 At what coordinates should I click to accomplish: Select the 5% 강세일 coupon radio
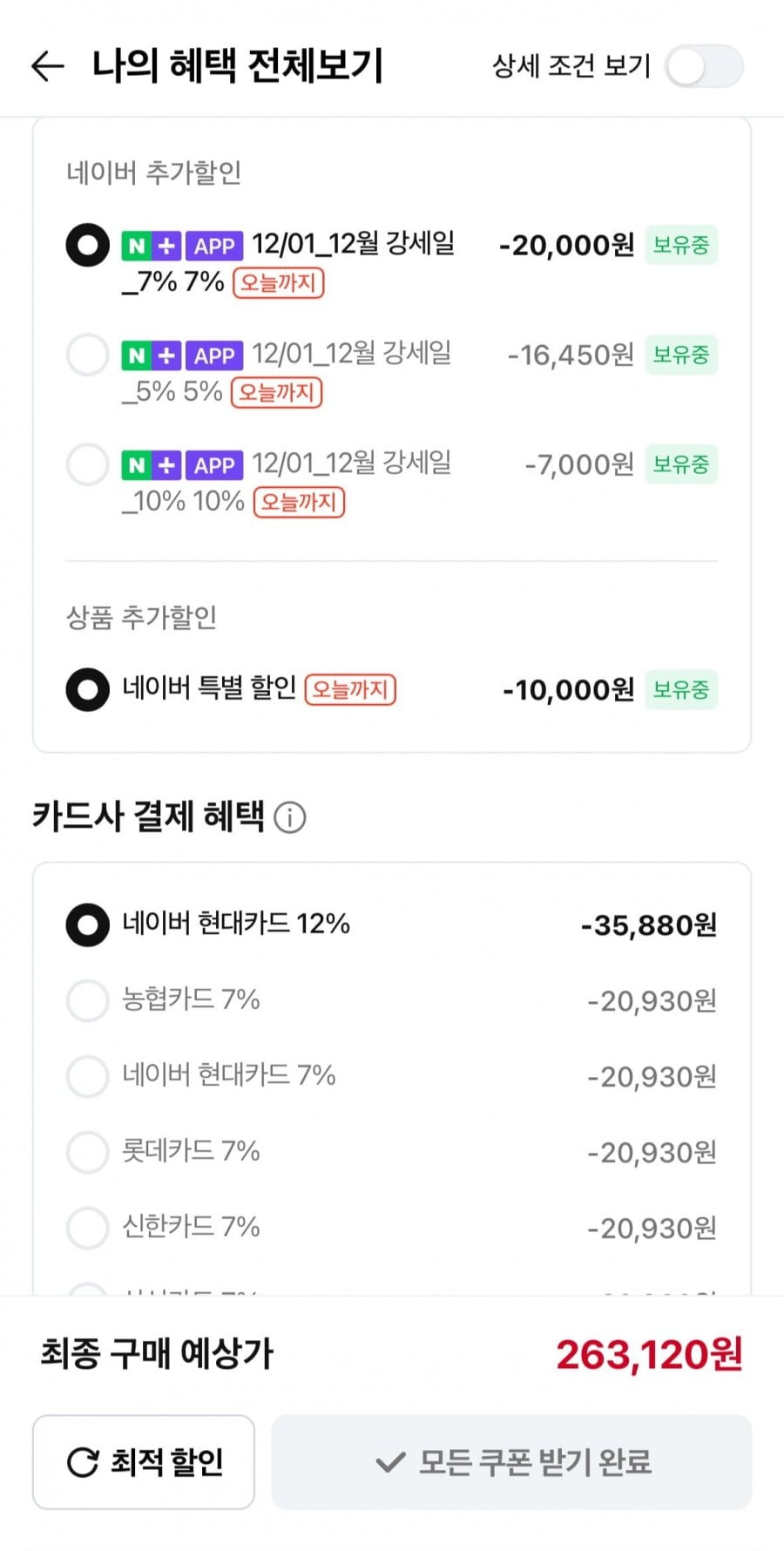(x=88, y=355)
